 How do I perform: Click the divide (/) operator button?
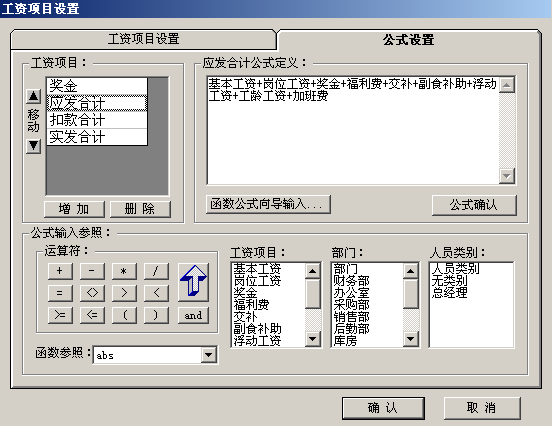point(156,271)
